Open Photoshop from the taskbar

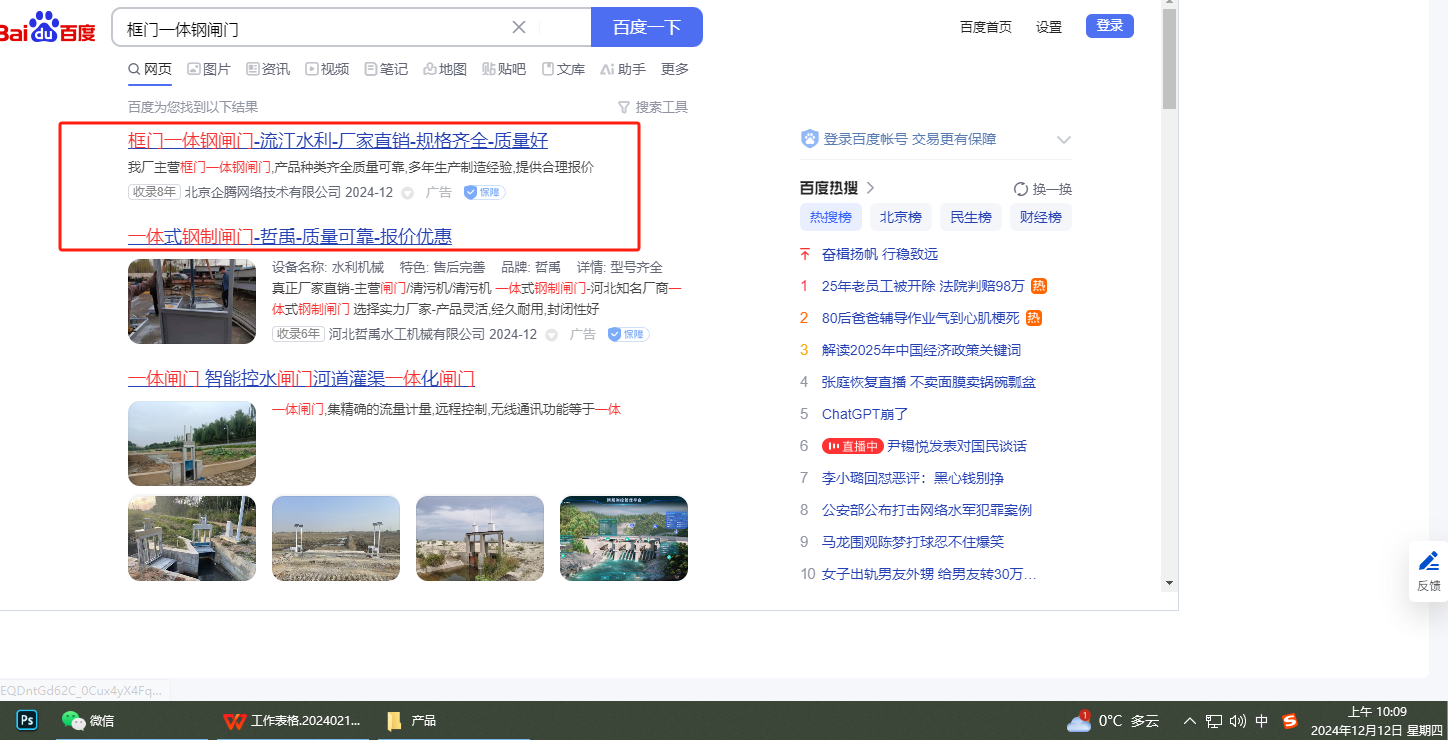point(27,720)
